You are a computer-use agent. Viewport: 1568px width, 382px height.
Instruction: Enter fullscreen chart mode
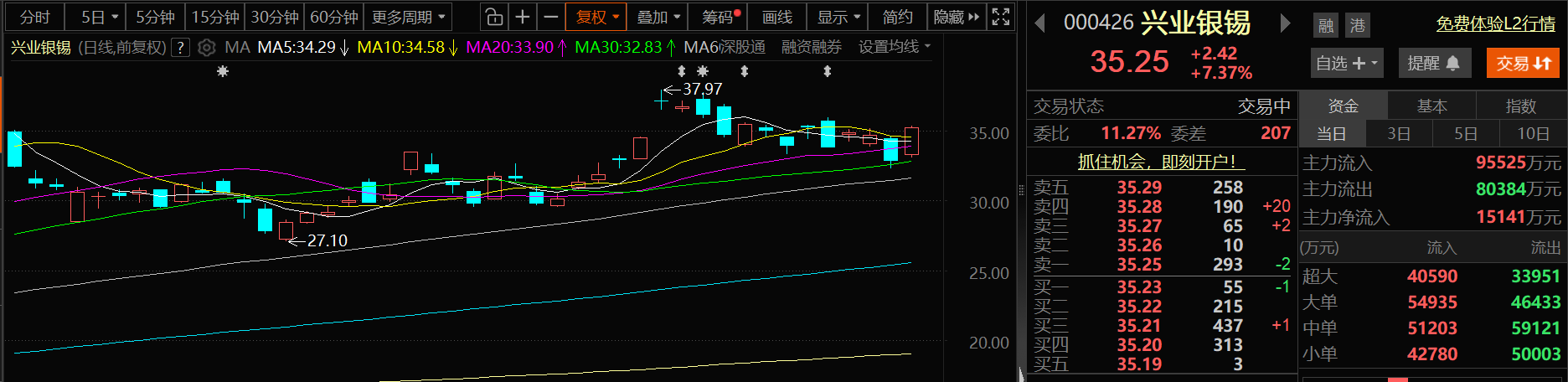tap(1000, 17)
